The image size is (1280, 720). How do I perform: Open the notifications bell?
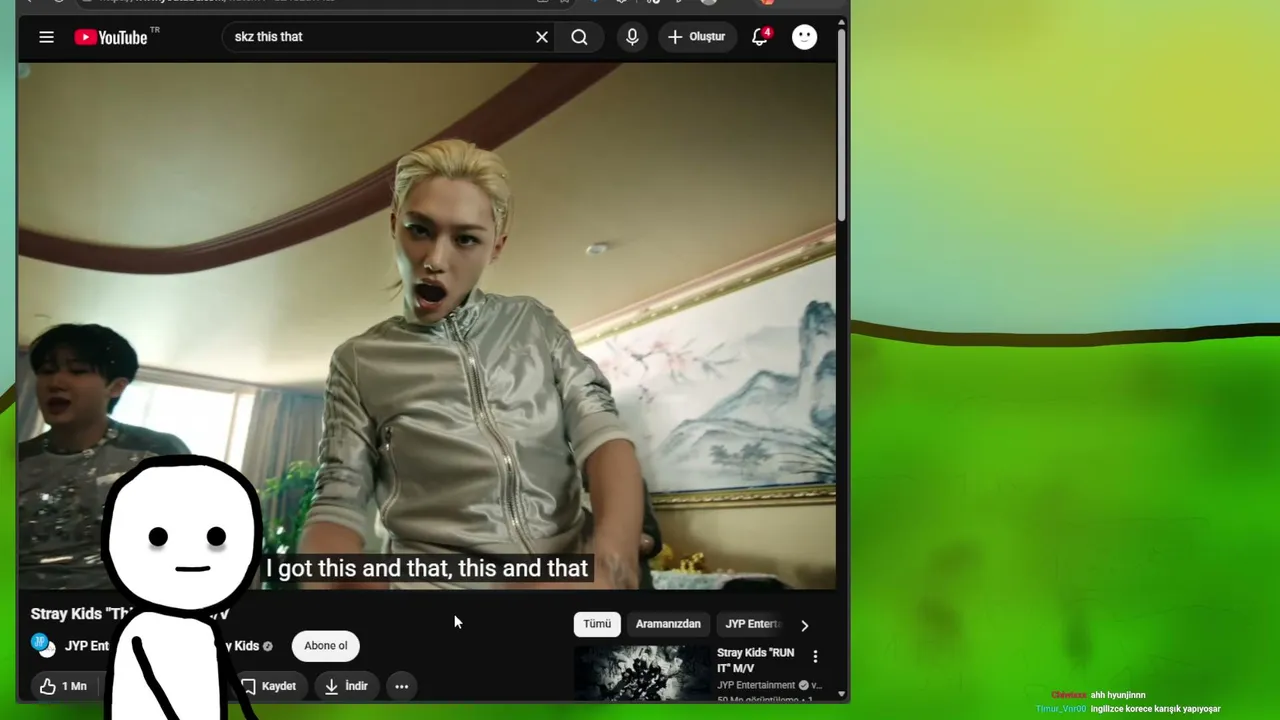point(760,37)
